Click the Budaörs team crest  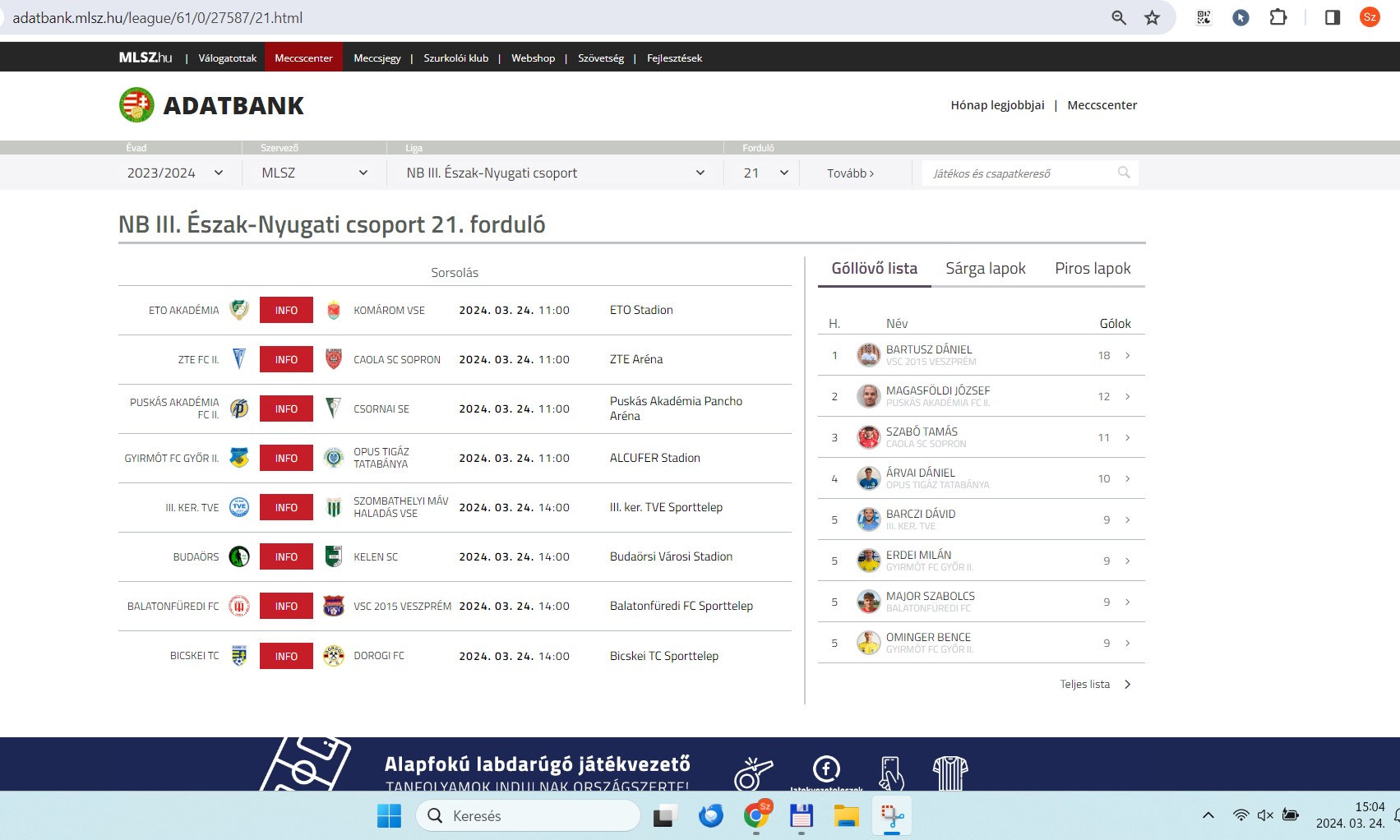[239, 556]
